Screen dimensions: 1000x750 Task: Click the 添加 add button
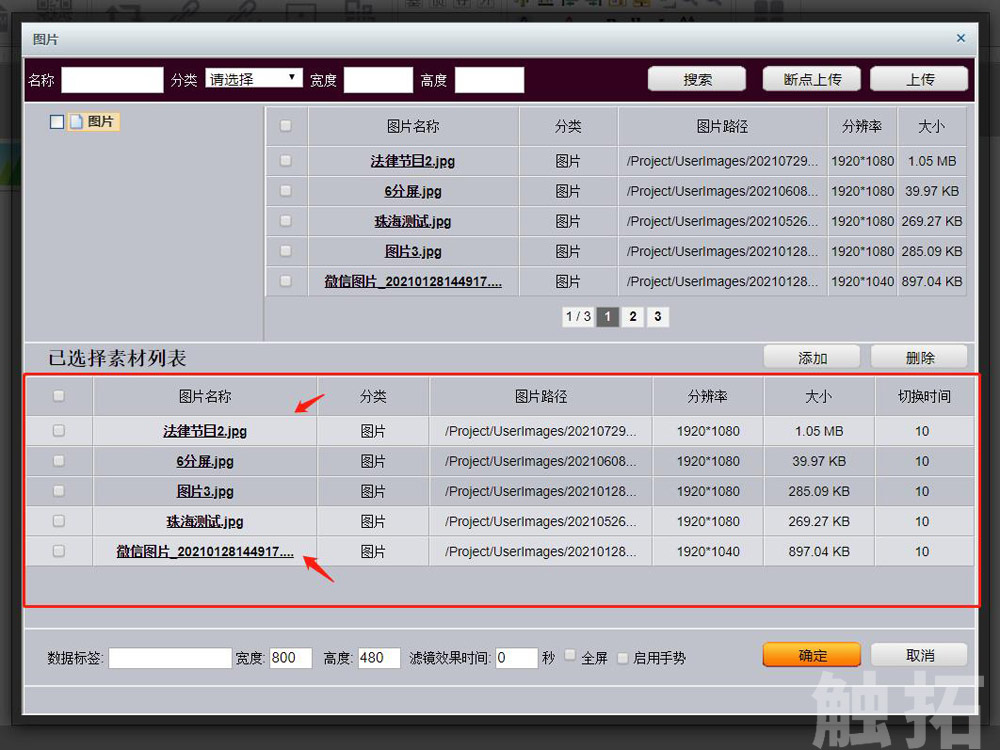[x=812, y=358]
